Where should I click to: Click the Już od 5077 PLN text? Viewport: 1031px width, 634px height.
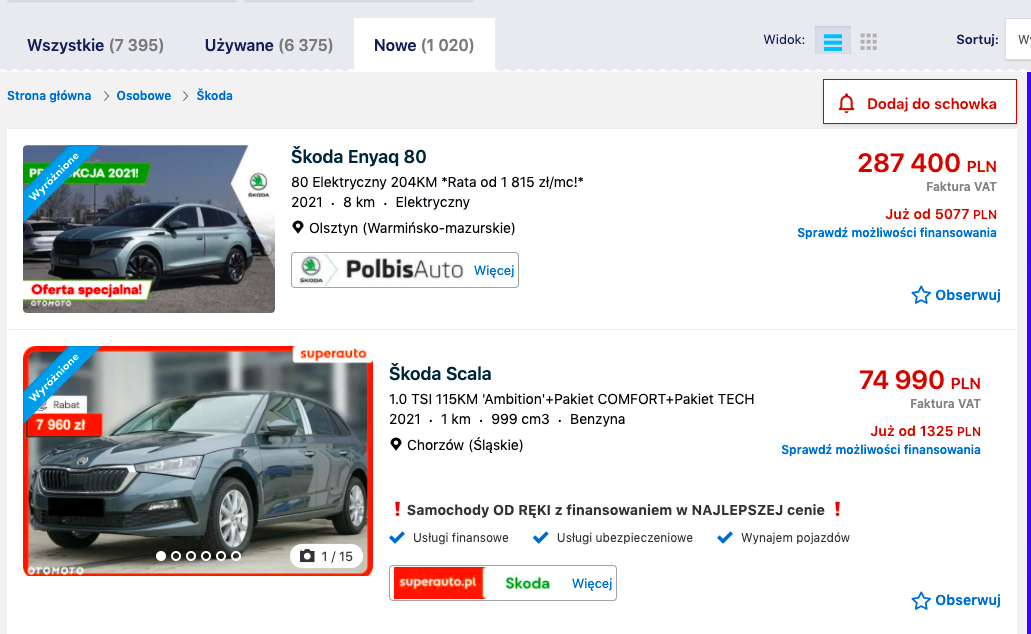tap(940, 214)
